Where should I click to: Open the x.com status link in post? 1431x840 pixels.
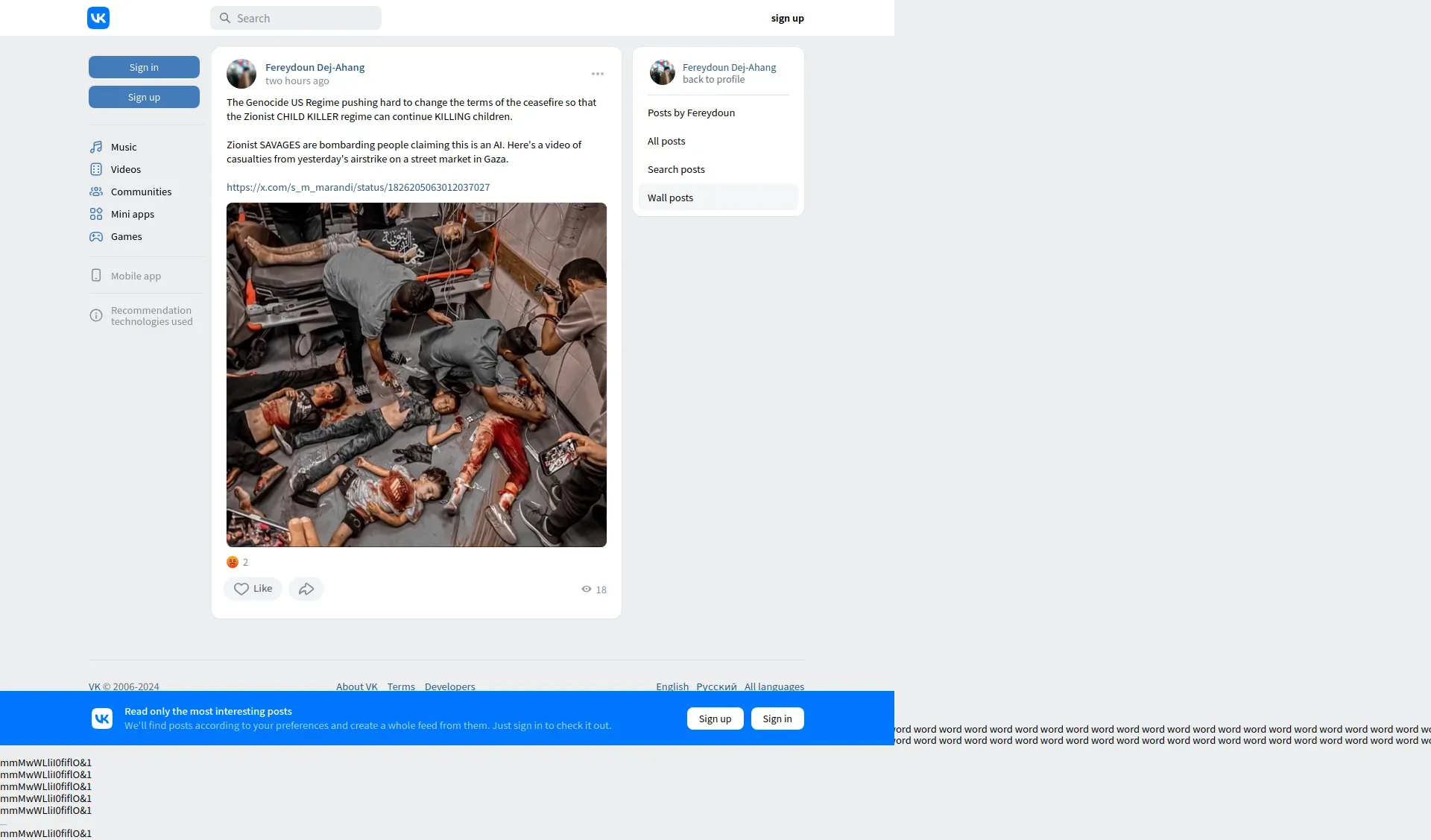click(x=358, y=187)
